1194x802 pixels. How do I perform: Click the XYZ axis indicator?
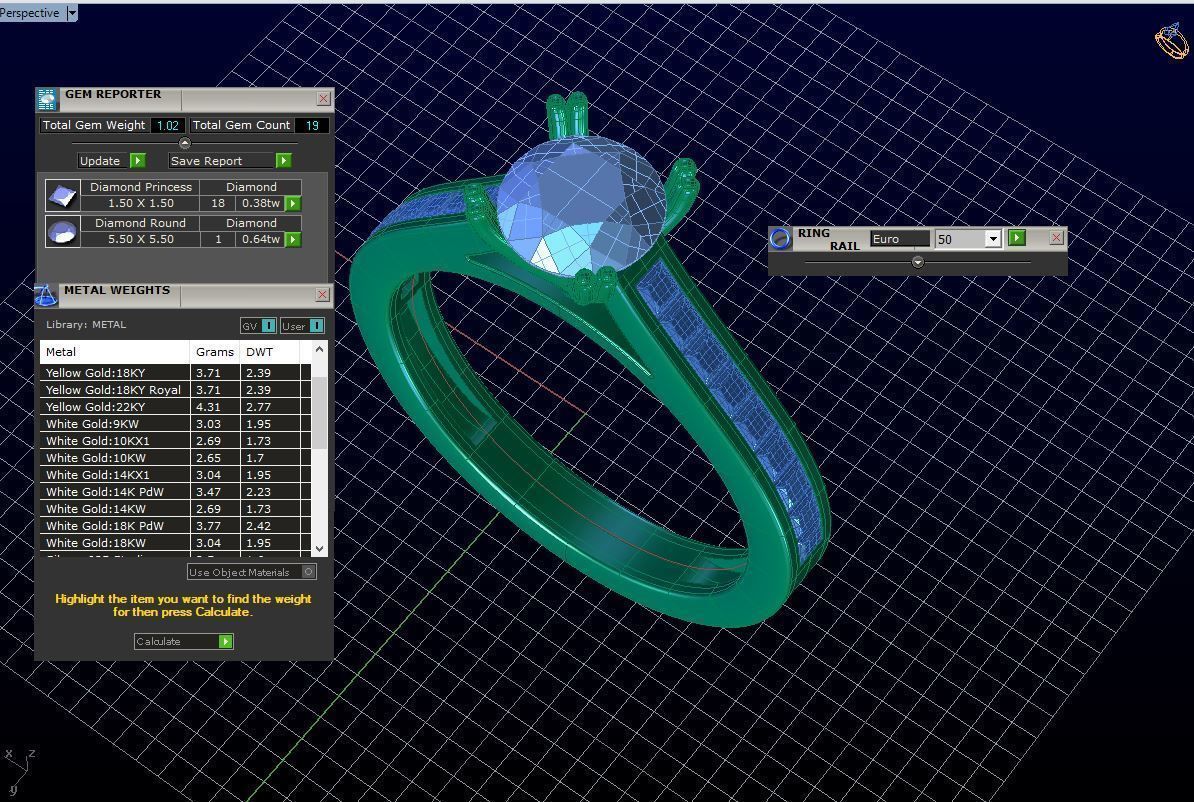[19, 771]
